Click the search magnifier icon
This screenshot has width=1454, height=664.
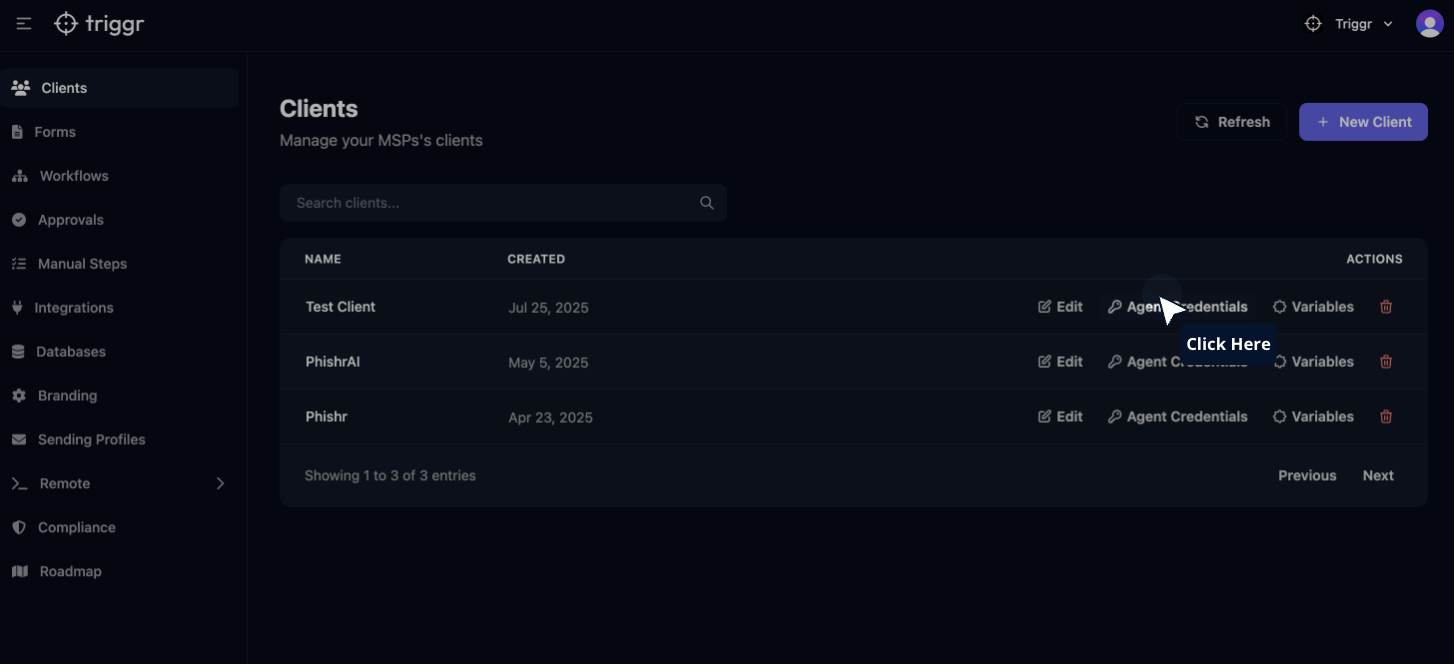tap(707, 203)
